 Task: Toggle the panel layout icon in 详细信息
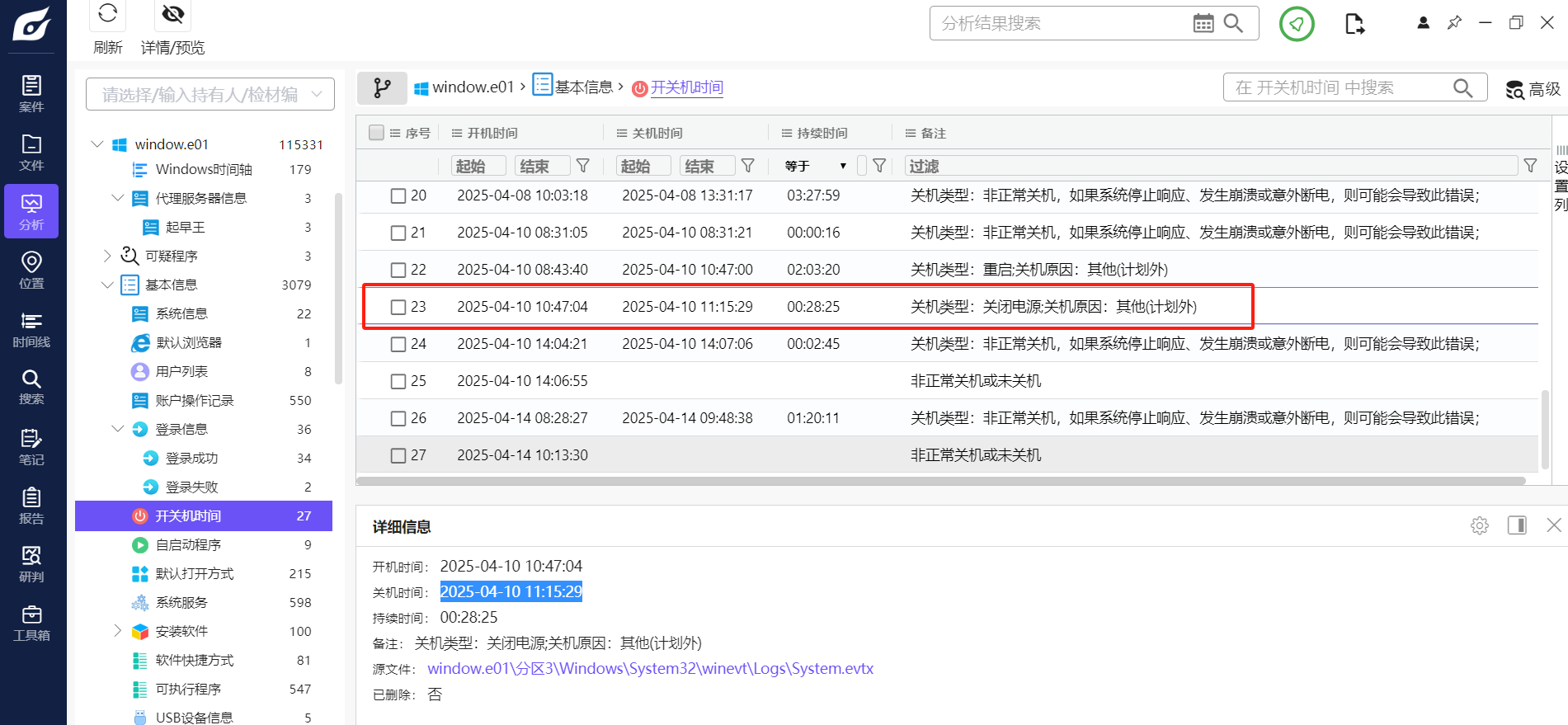[x=1517, y=525]
